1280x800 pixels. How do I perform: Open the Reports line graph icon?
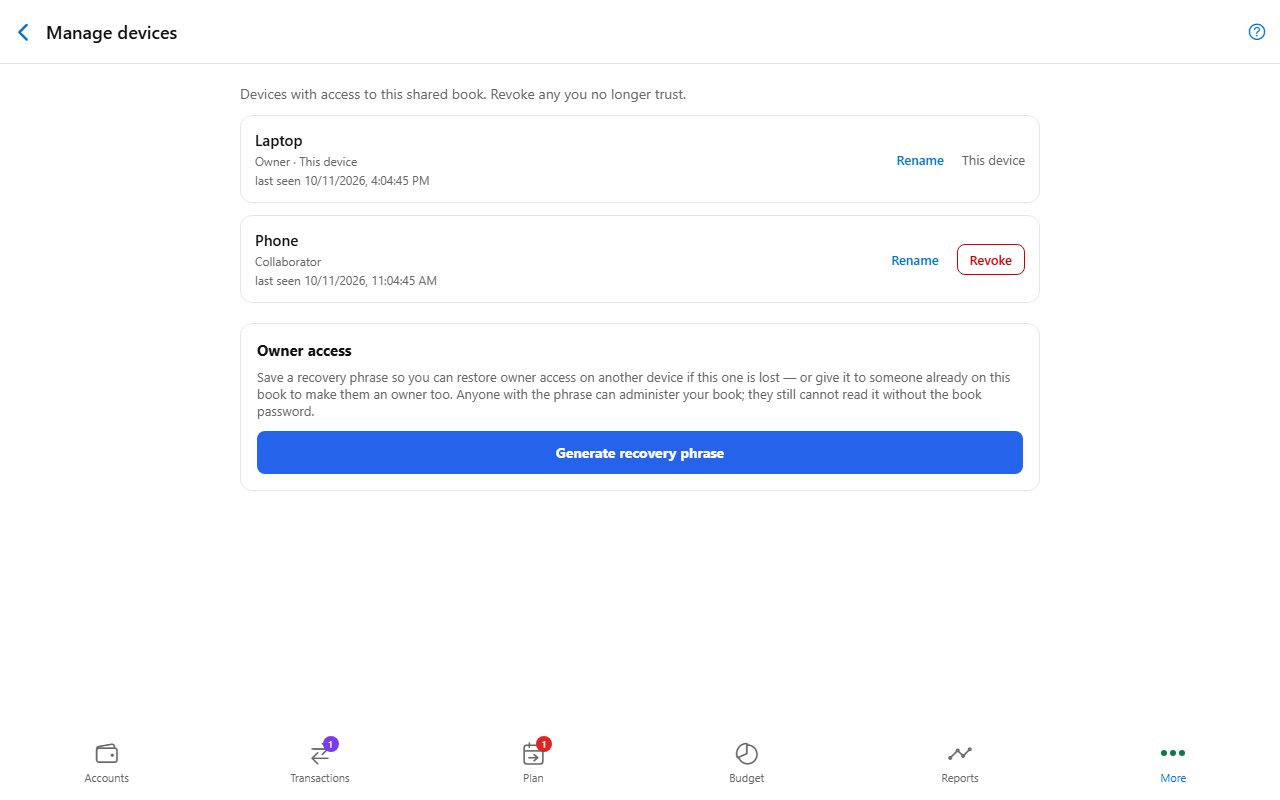tap(960, 753)
